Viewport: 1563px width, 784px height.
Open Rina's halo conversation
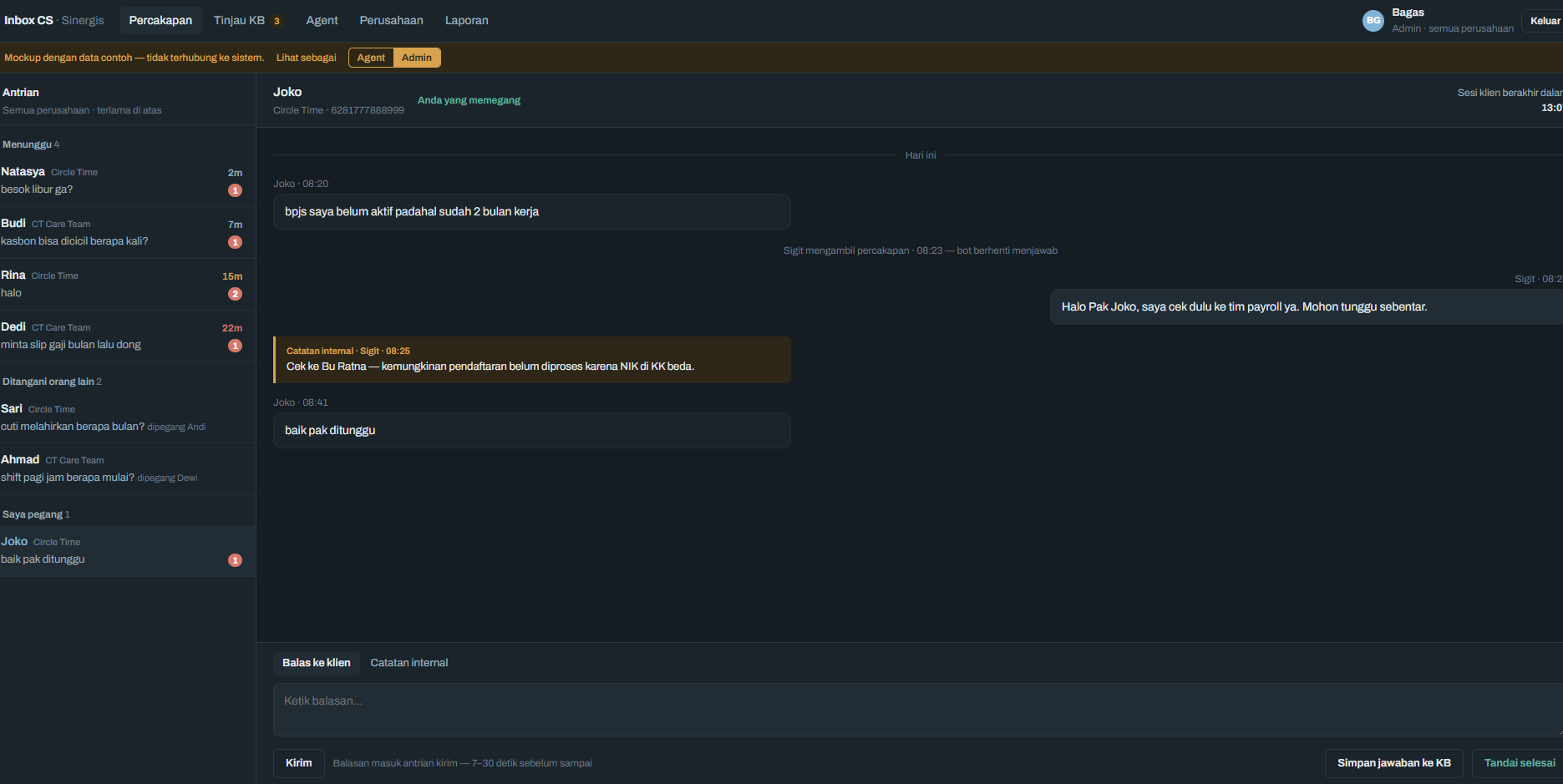pyautogui.click(x=128, y=285)
